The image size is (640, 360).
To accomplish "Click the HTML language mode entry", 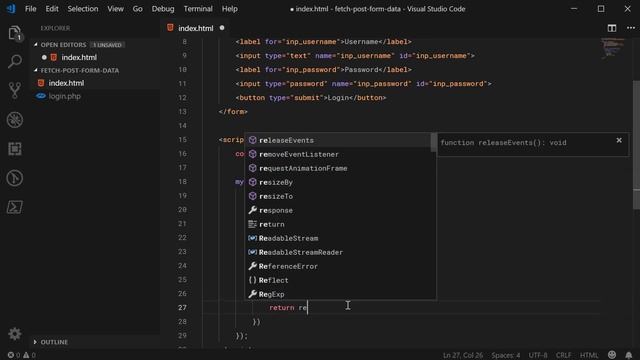I will click(x=589, y=355).
